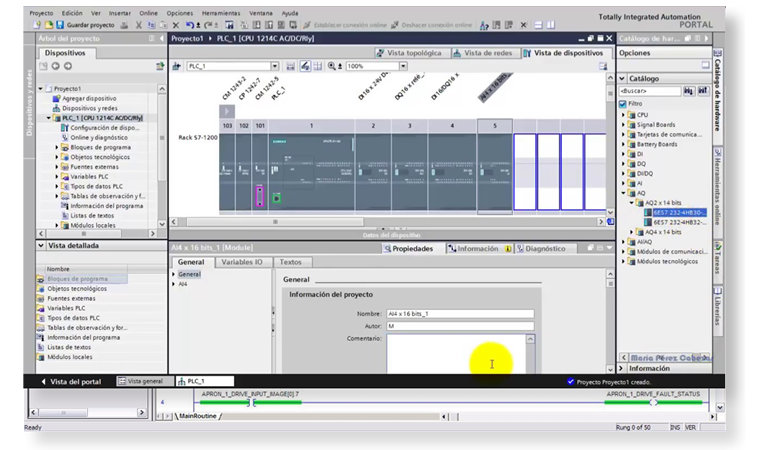Expand Bloques de programa in project tree
This screenshot has height=450, width=768.
coord(56,147)
